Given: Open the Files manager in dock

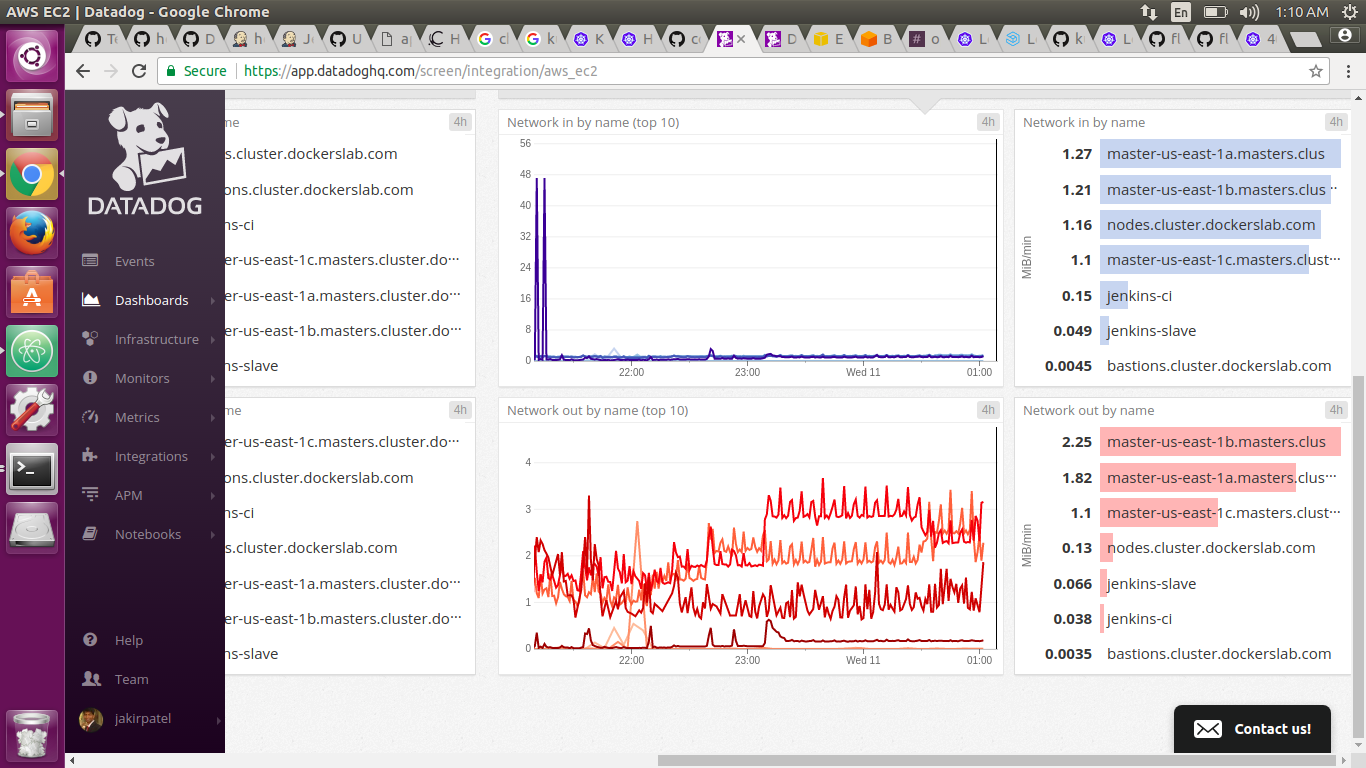Looking at the screenshot, I should (32, 116).
